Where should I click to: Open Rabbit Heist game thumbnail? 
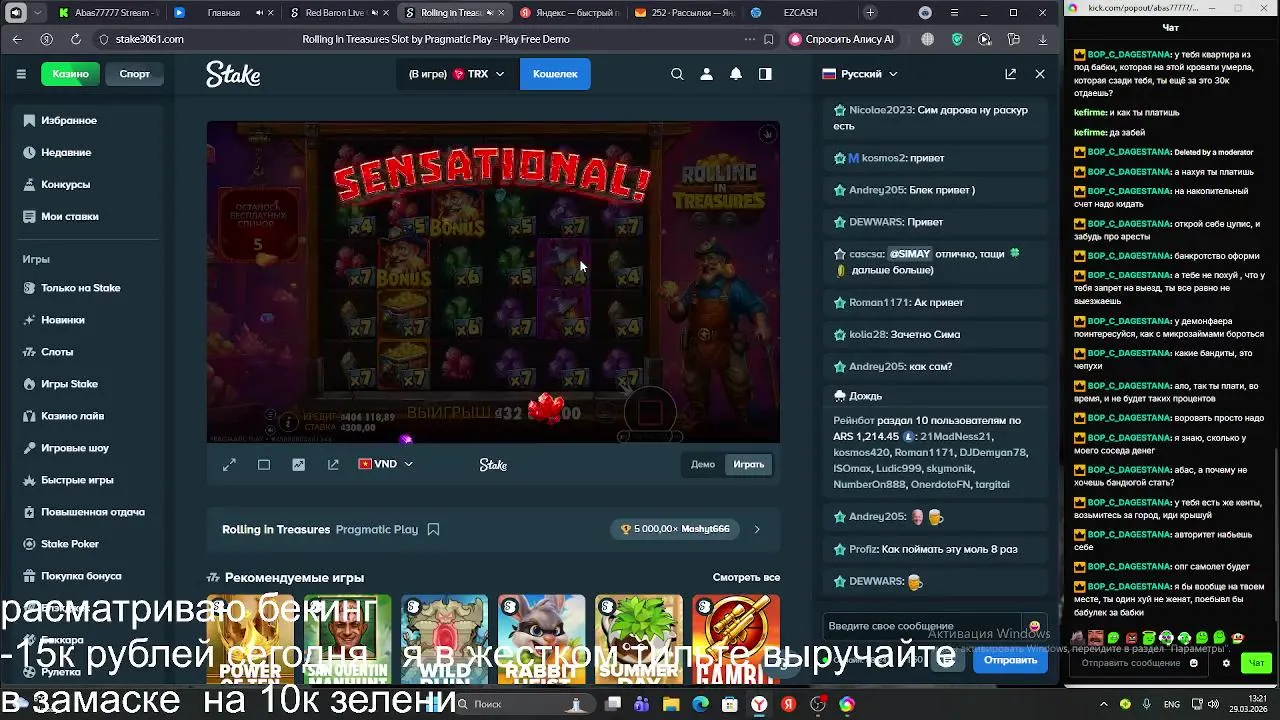pos(541,640)
